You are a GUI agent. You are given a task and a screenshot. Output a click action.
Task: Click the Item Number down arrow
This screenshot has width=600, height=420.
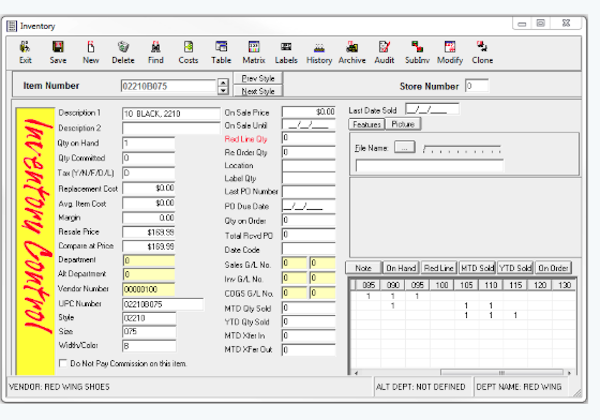223,90
